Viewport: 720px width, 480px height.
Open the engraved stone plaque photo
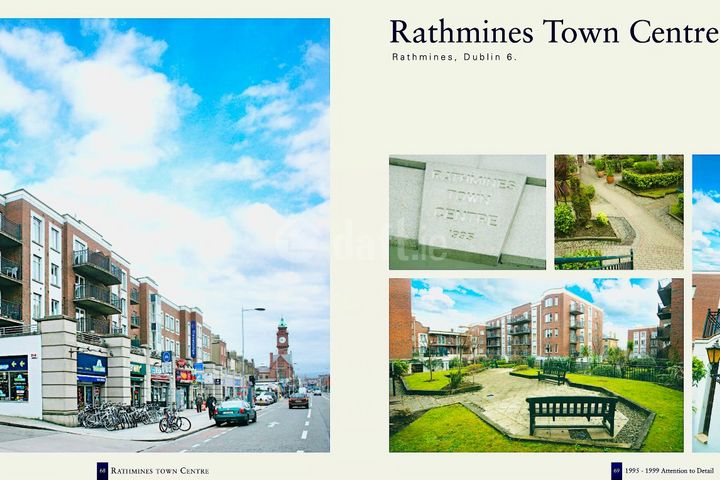click(x=467, y=212)
